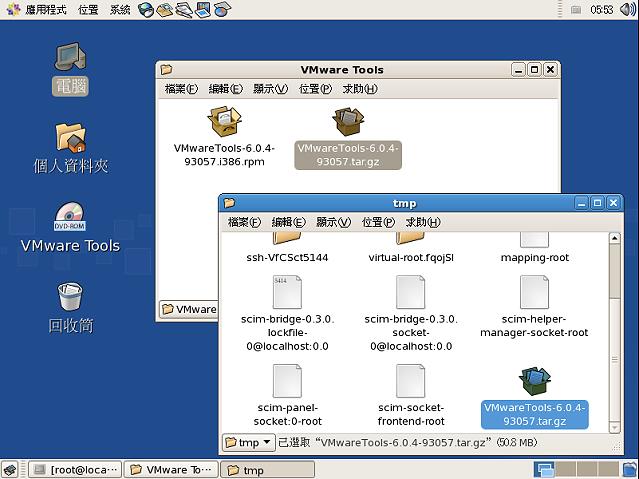
Task: Open 編輯(E) menu in tmp window
Action: pos(288,222)
